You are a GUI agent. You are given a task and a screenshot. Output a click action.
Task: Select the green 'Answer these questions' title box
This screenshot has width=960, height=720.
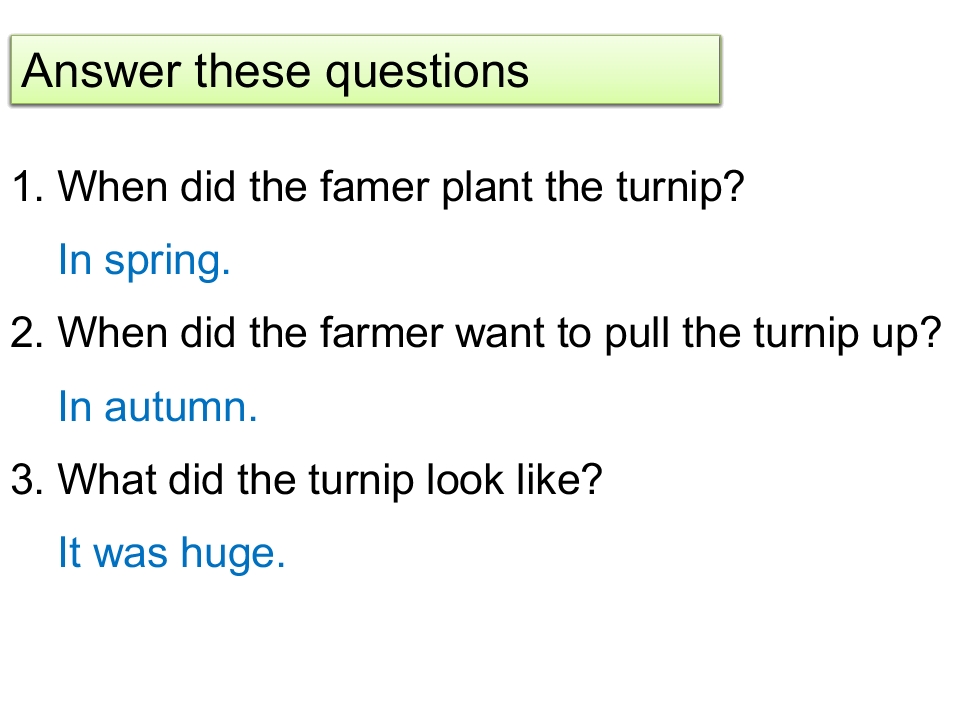tap(366, 70)
